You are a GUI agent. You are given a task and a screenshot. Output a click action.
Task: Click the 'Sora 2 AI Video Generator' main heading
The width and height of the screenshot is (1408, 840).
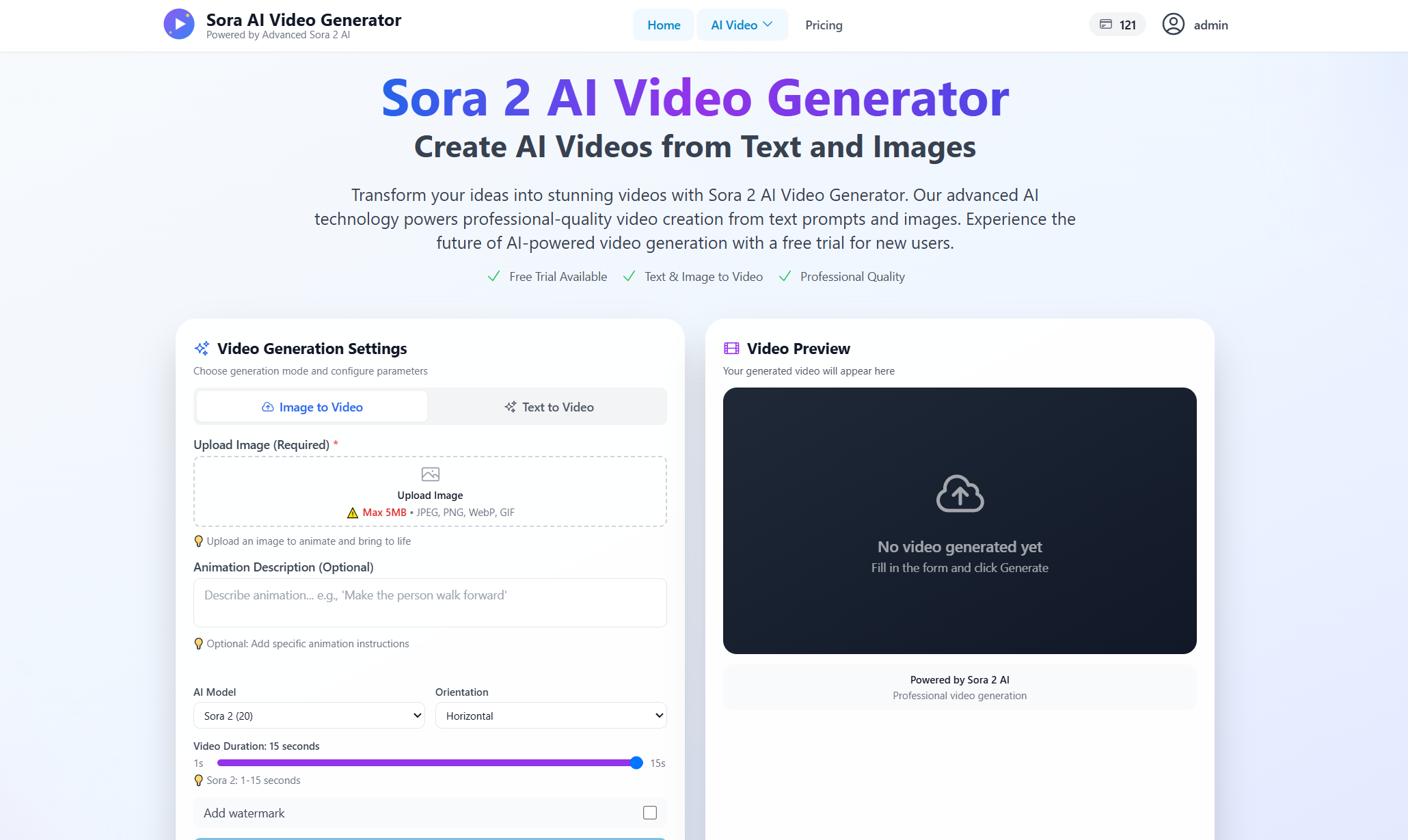tap(695, 98)
